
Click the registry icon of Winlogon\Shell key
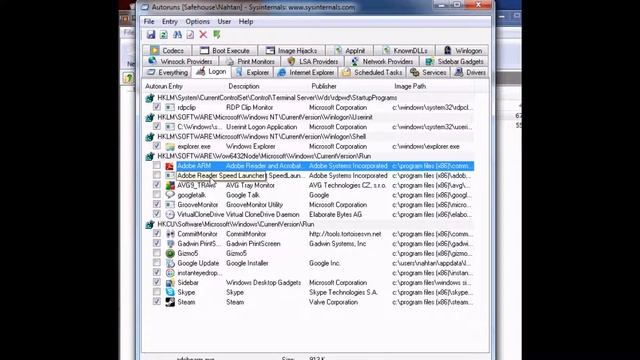coord(150,137)
